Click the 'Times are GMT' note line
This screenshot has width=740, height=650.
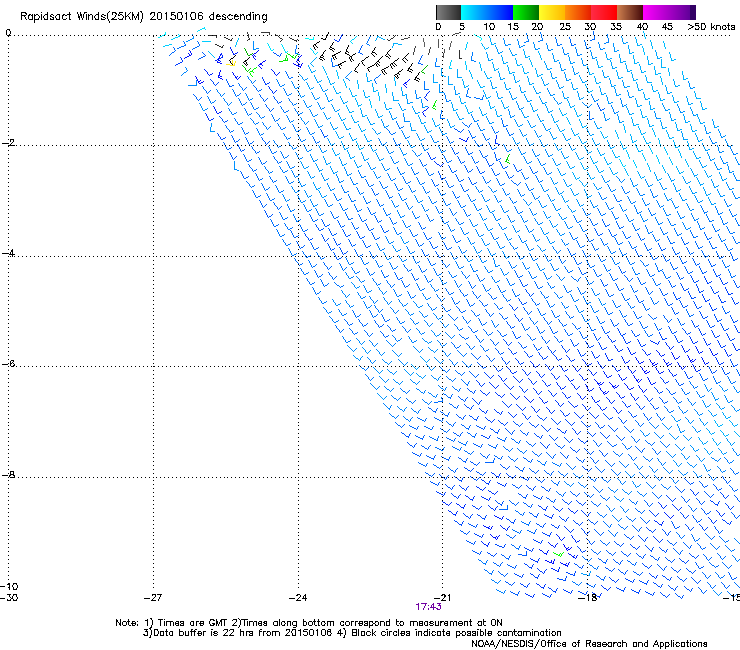coord(309,623)
